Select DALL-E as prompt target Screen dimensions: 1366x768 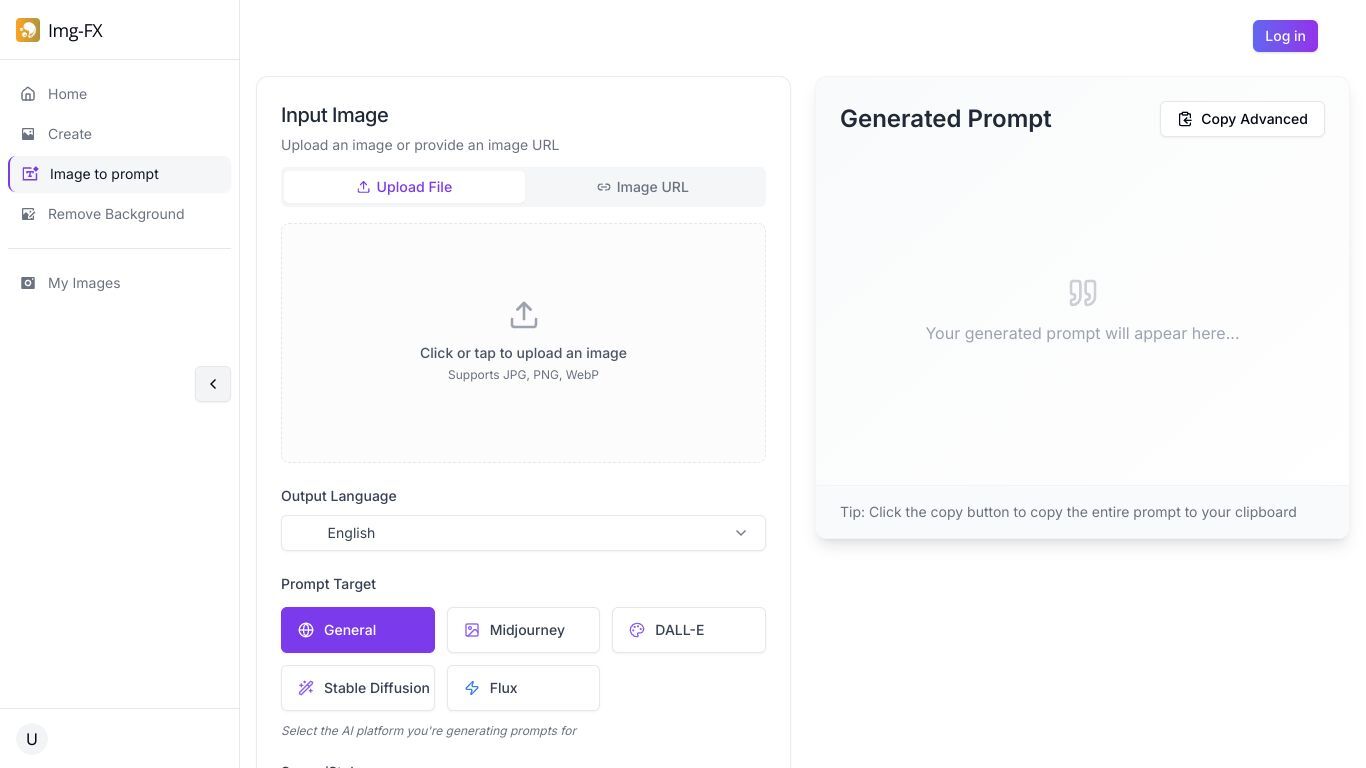pos(689,630)
